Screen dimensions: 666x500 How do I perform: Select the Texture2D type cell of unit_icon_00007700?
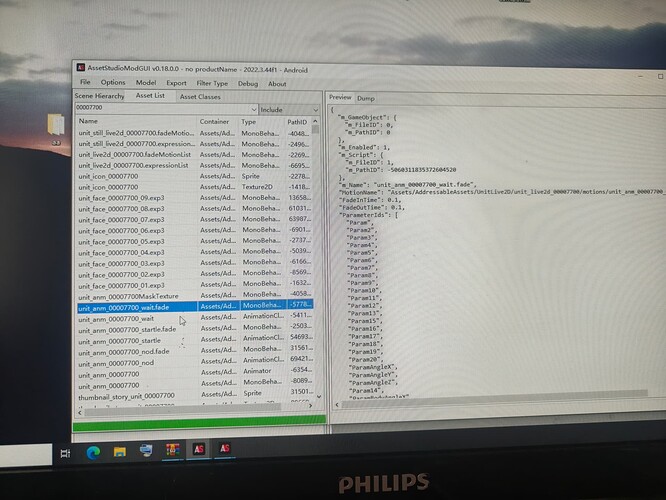(x=257, y=186)
